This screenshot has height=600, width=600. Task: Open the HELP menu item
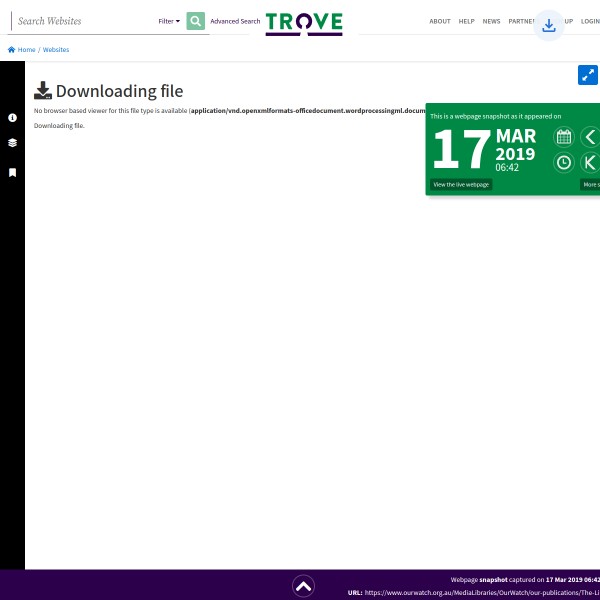466,21
